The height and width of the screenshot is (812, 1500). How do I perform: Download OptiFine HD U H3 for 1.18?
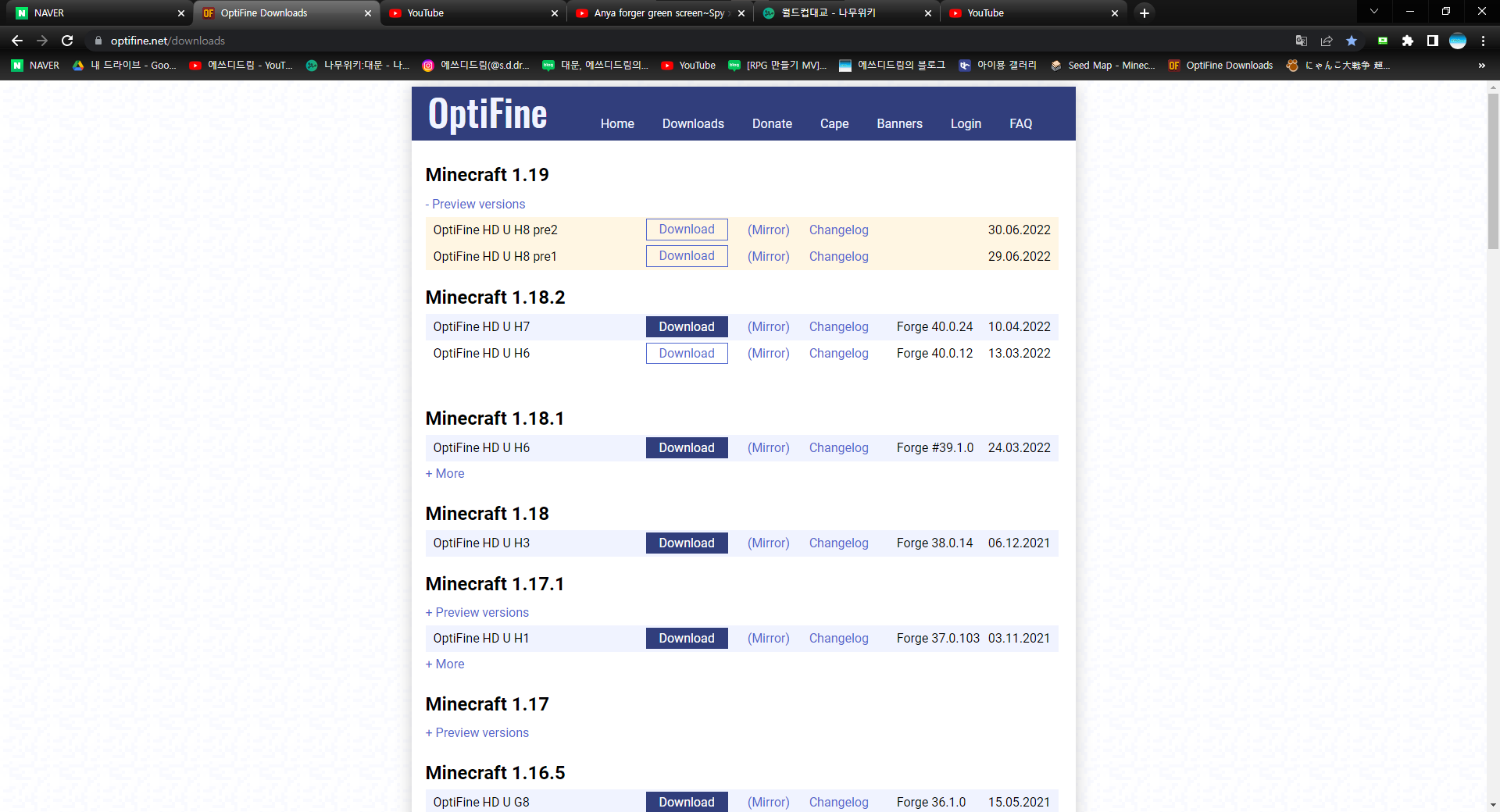click(687, 543)
